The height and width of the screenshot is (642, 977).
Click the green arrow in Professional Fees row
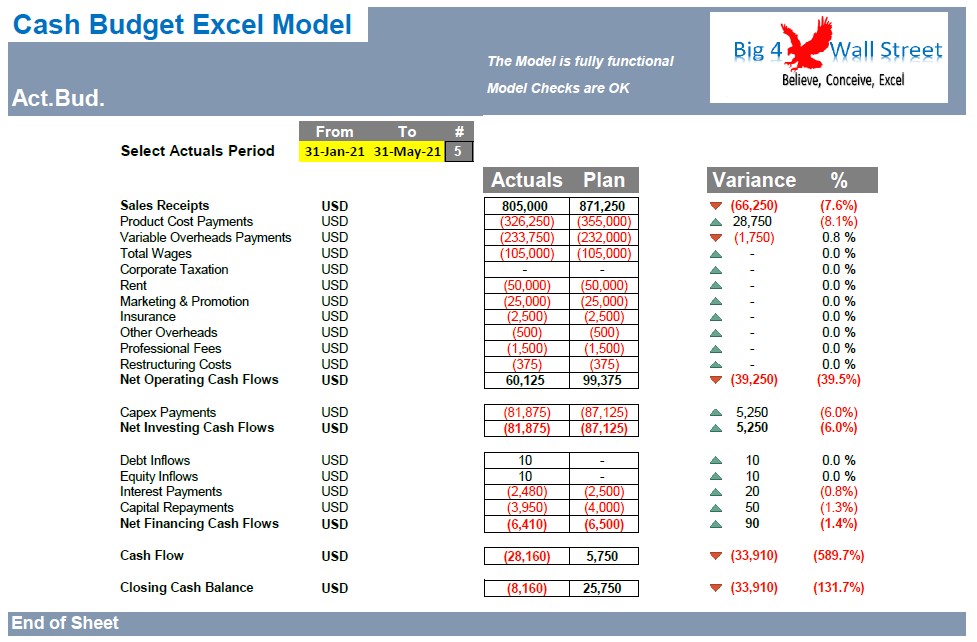(716, 349)
